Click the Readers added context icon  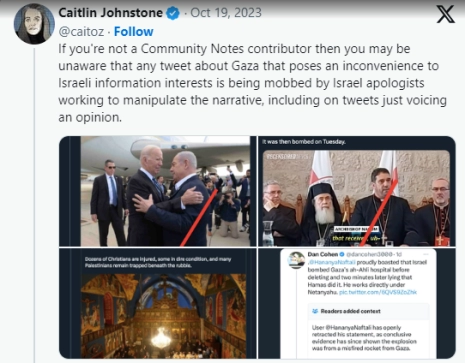click(315, 311)
